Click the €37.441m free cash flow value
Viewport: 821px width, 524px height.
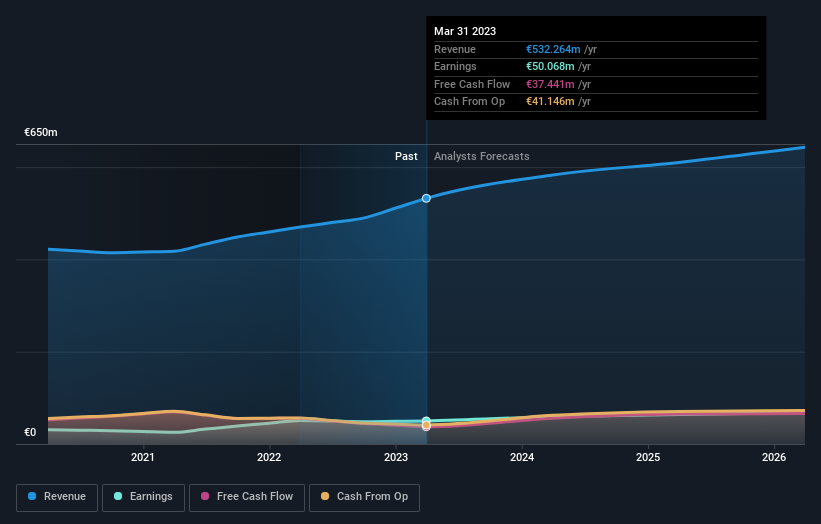coord(550,84)
